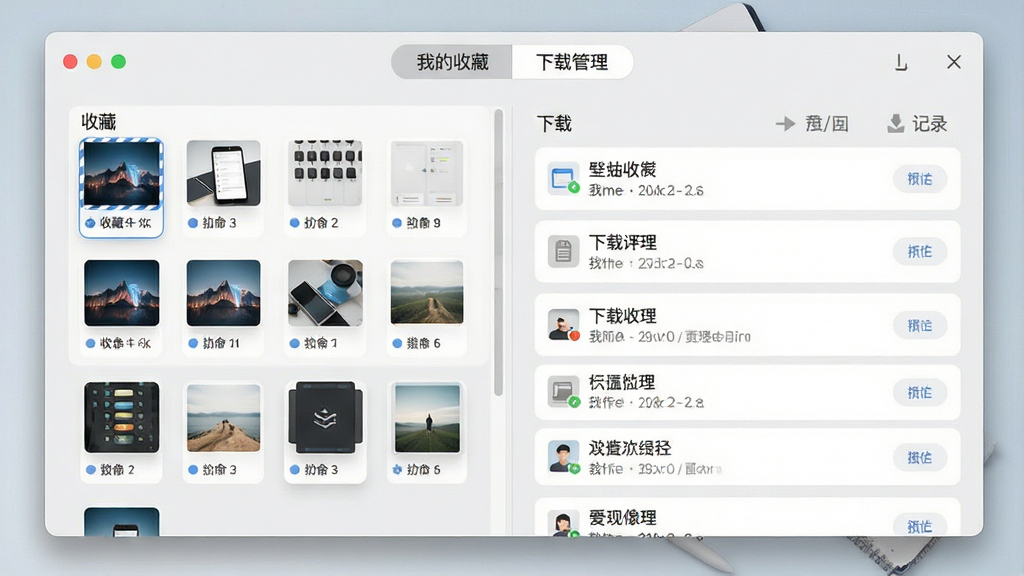Toggle the blue dot under the dark colorful list thumbnail
Screen dimensions: 1024x576
(91, 470)
